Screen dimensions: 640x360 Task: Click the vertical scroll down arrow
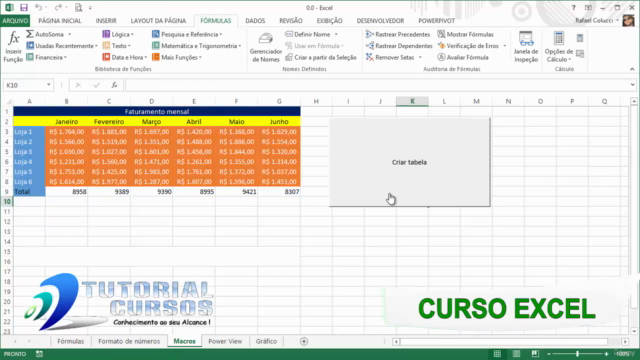[x=634, y=331]
